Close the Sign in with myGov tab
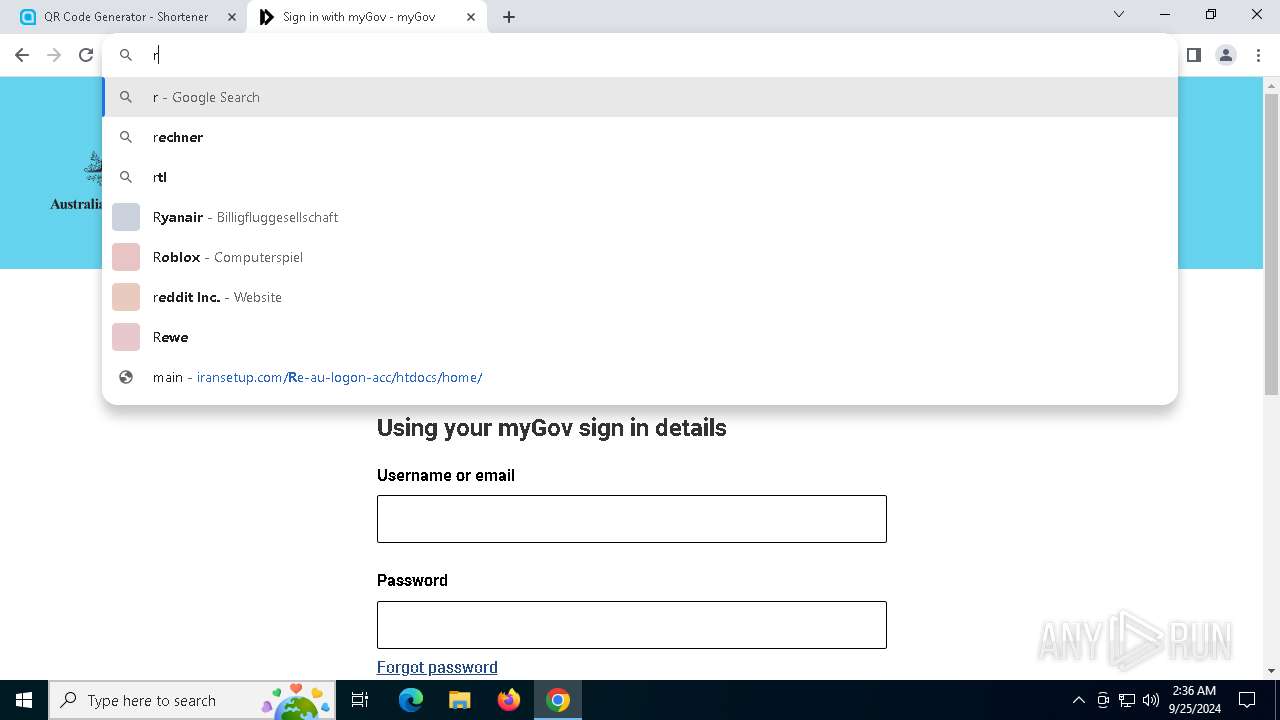The width and height of the screenshot is (1280, 720). click(471, 17)
